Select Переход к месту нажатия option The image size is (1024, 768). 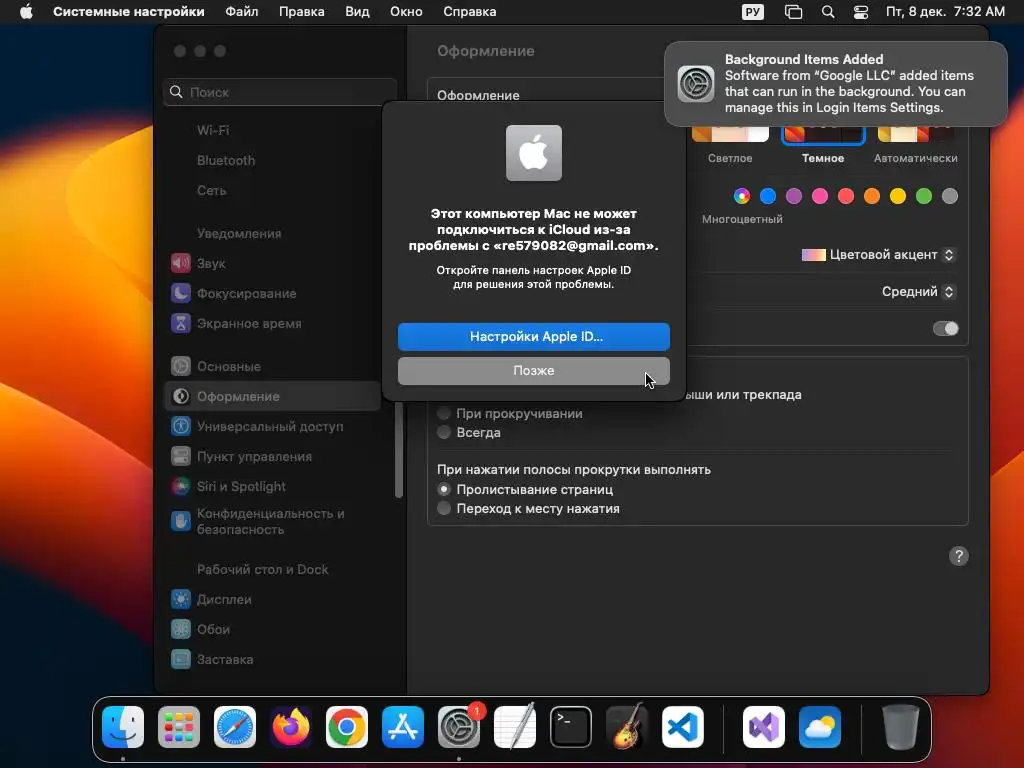(x=444, y=508)
